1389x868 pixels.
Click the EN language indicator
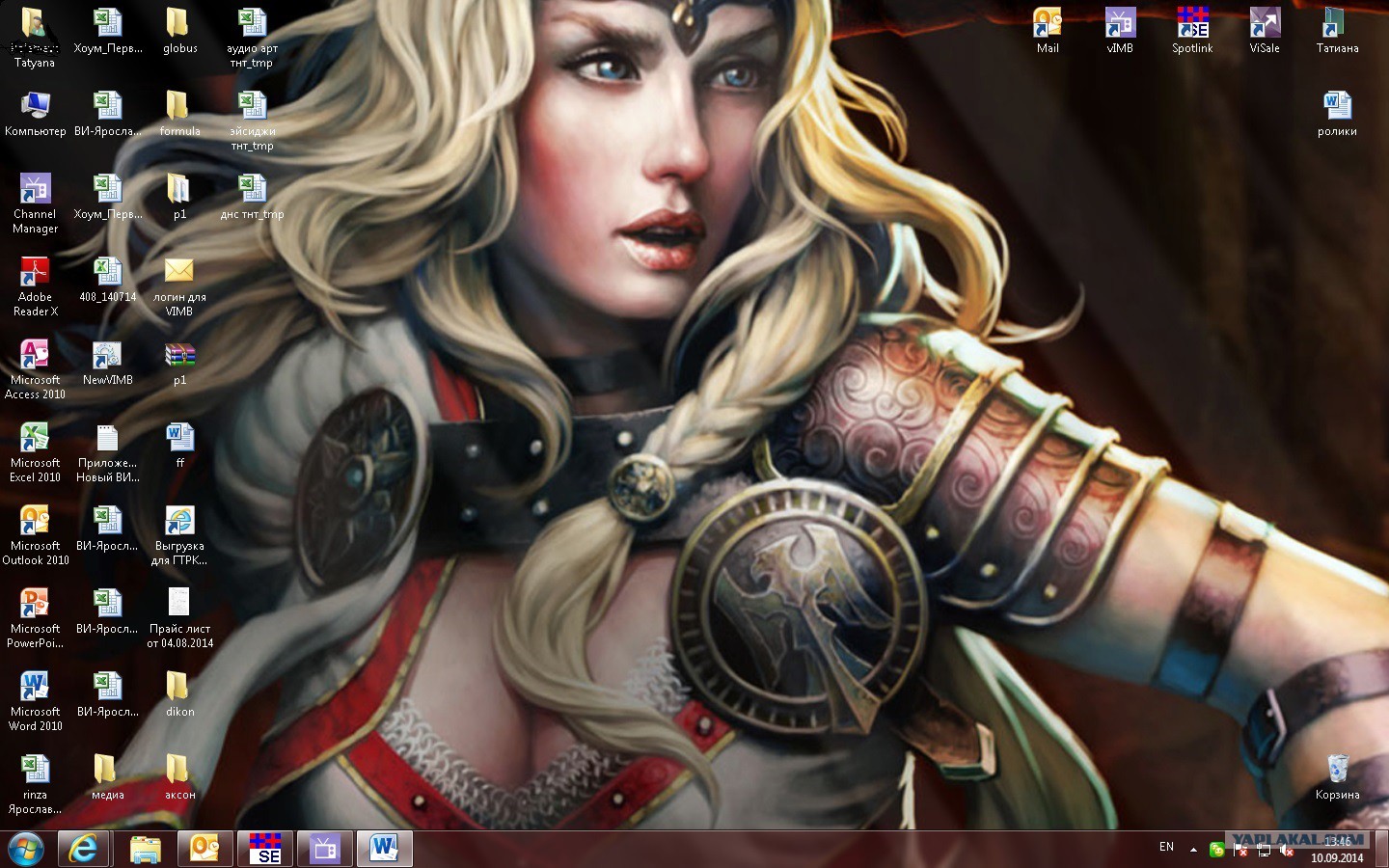(1166, 847)
